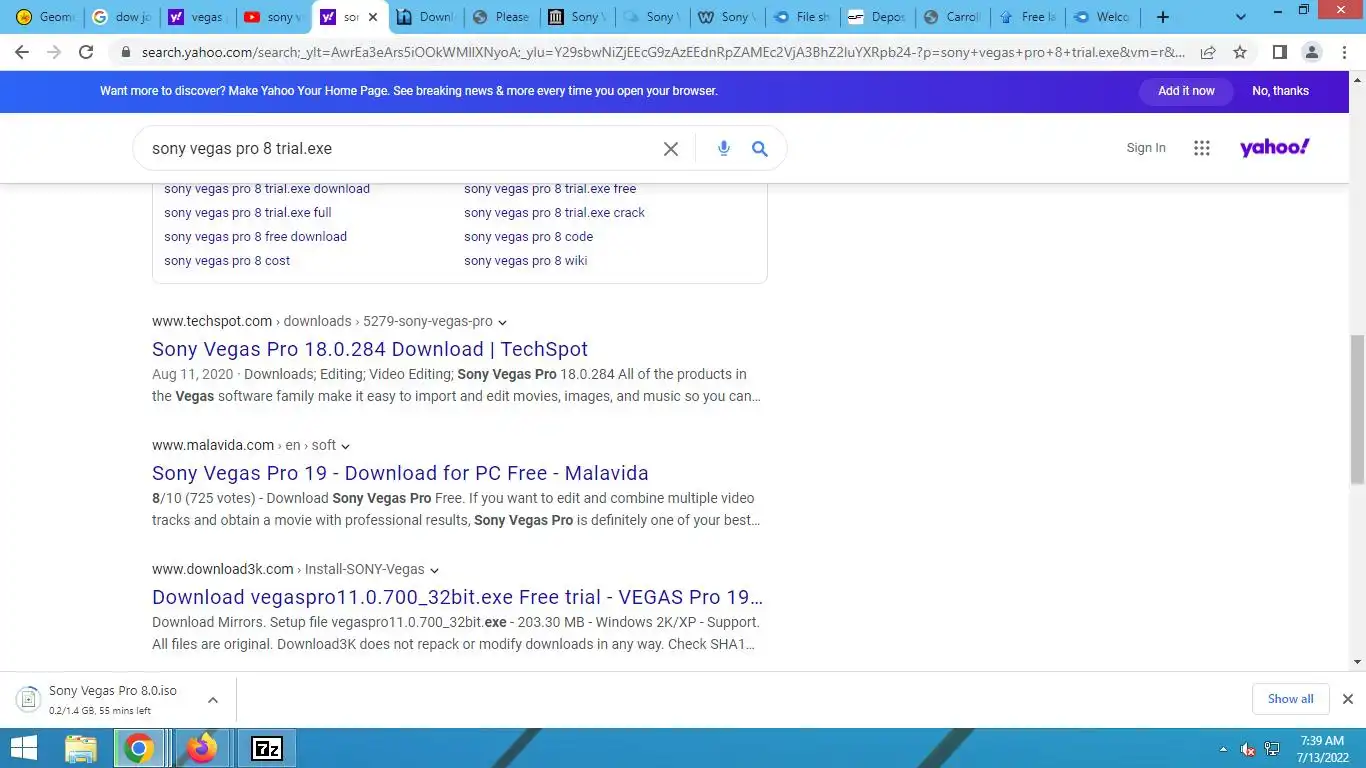Close the active Yahoo search tab
Viewport: 1366px width, 768px height.
point(373,17)
